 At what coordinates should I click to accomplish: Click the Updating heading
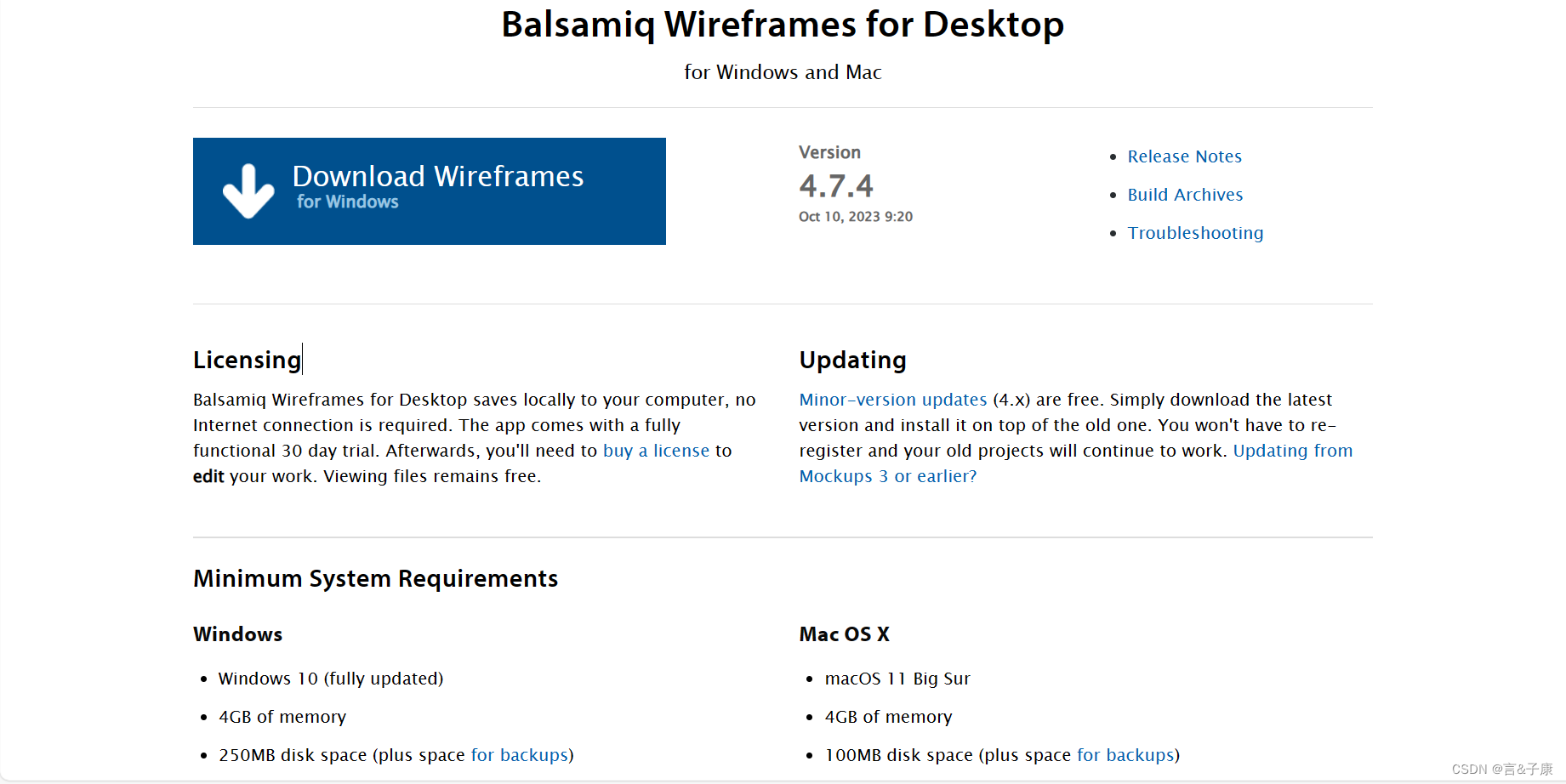[852, 360]
